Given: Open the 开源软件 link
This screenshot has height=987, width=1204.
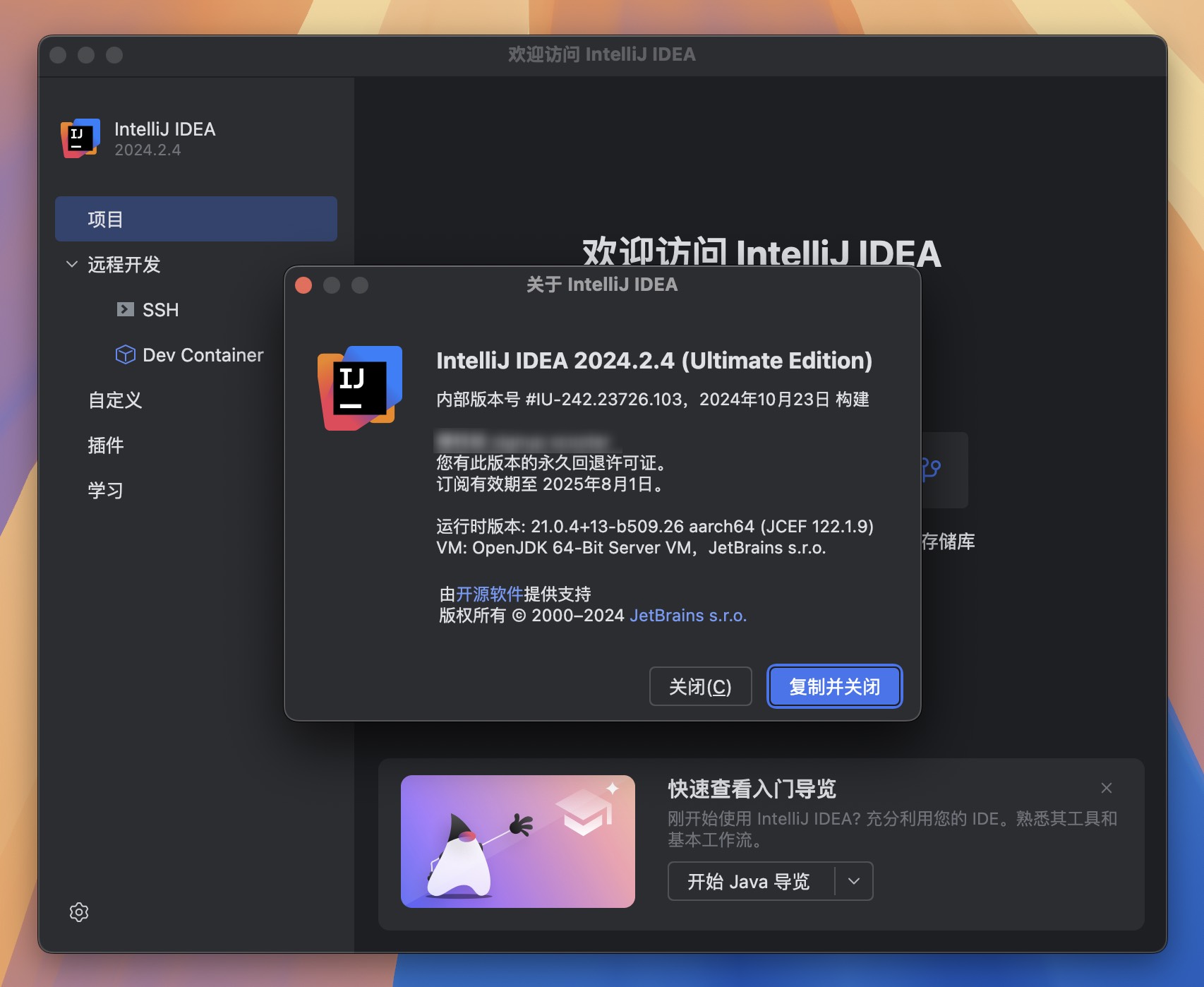Looking at the screenshot, I should click(x=490, y=594).
